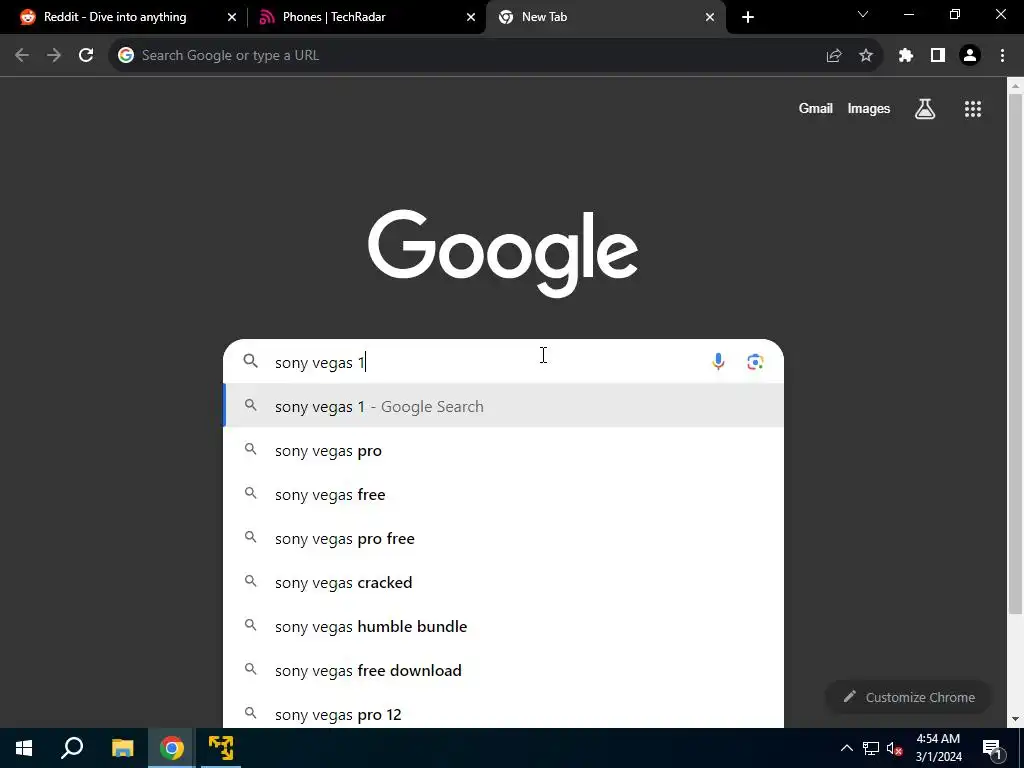Bookmark this tab with star icon
The image size is (1024, 768).
[x=866, y=56]
